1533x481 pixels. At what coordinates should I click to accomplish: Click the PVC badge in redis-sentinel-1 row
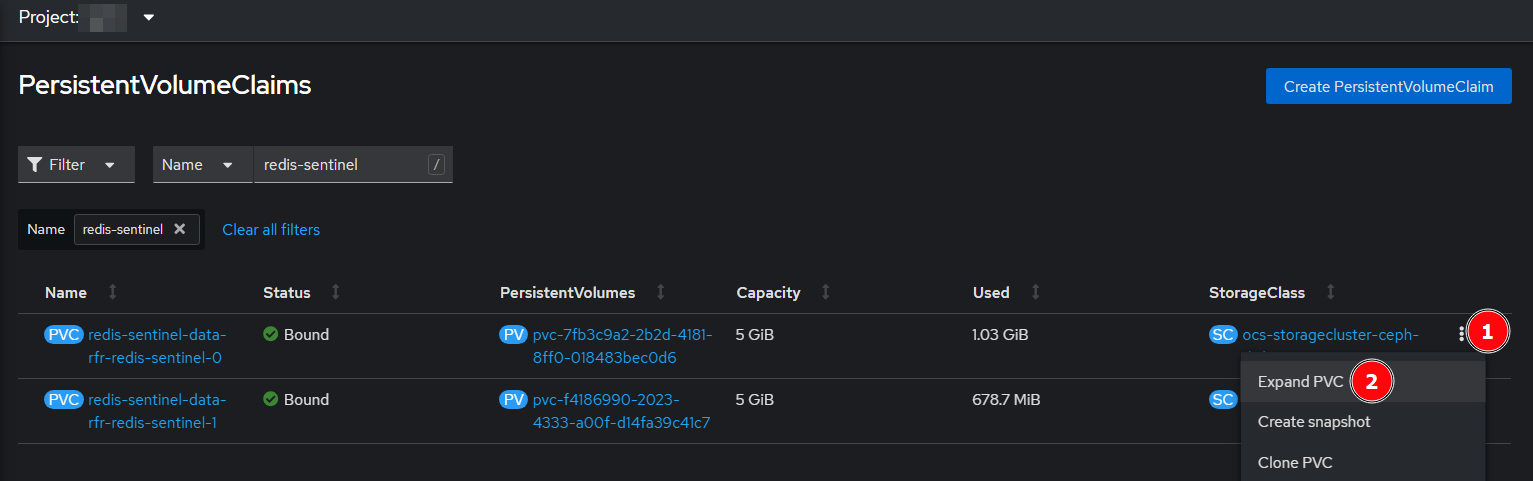(x=64, y=400)
